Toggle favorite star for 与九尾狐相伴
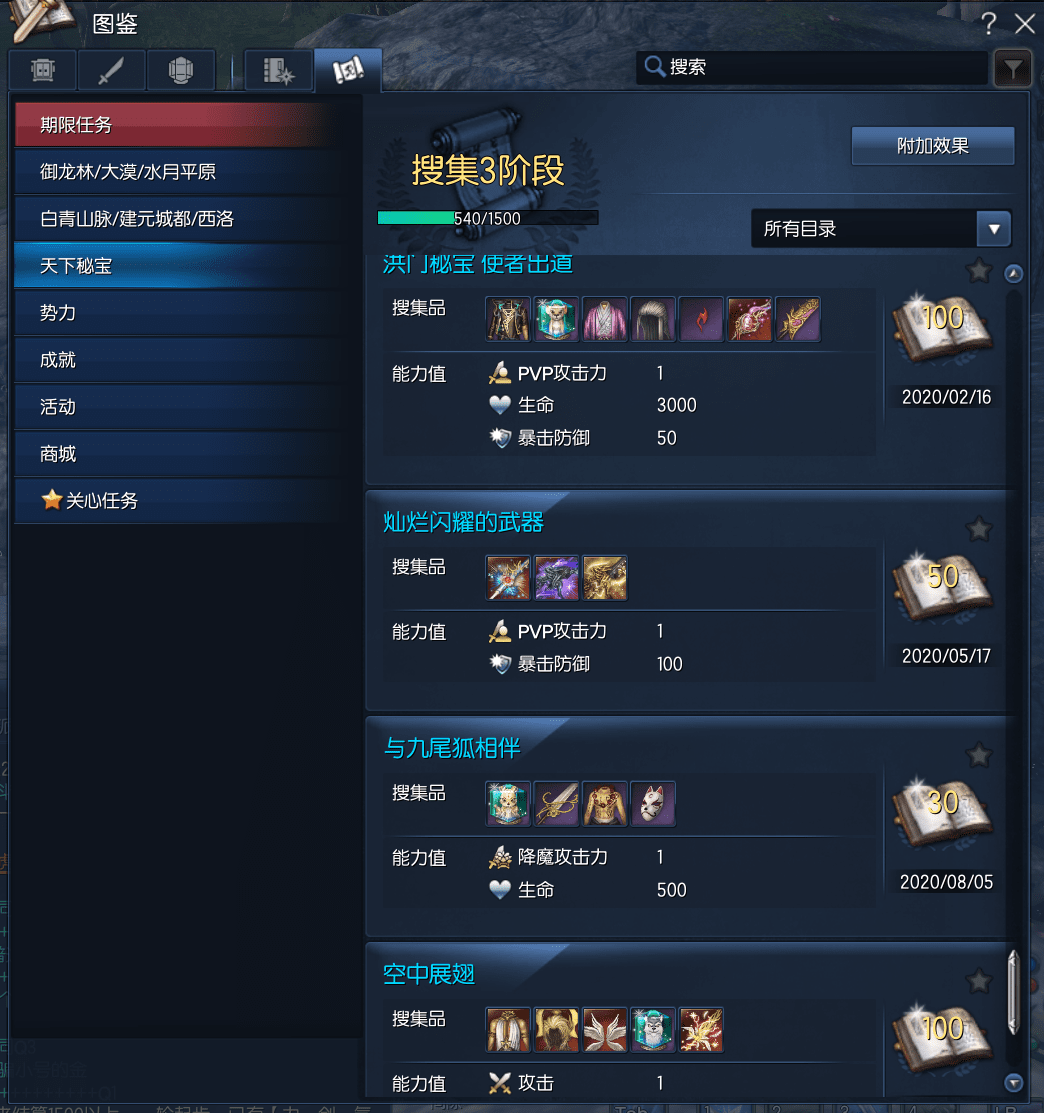1044x1113 pixels. pos(979,755)
